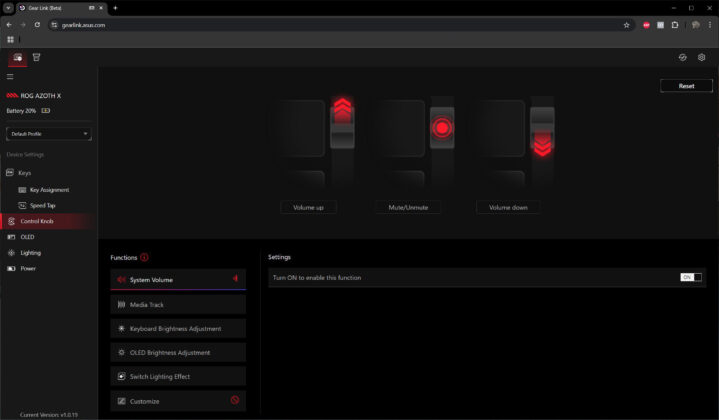Screen dimensions: 719x420
Task: Reload the browser page
Action: point(37,25)
